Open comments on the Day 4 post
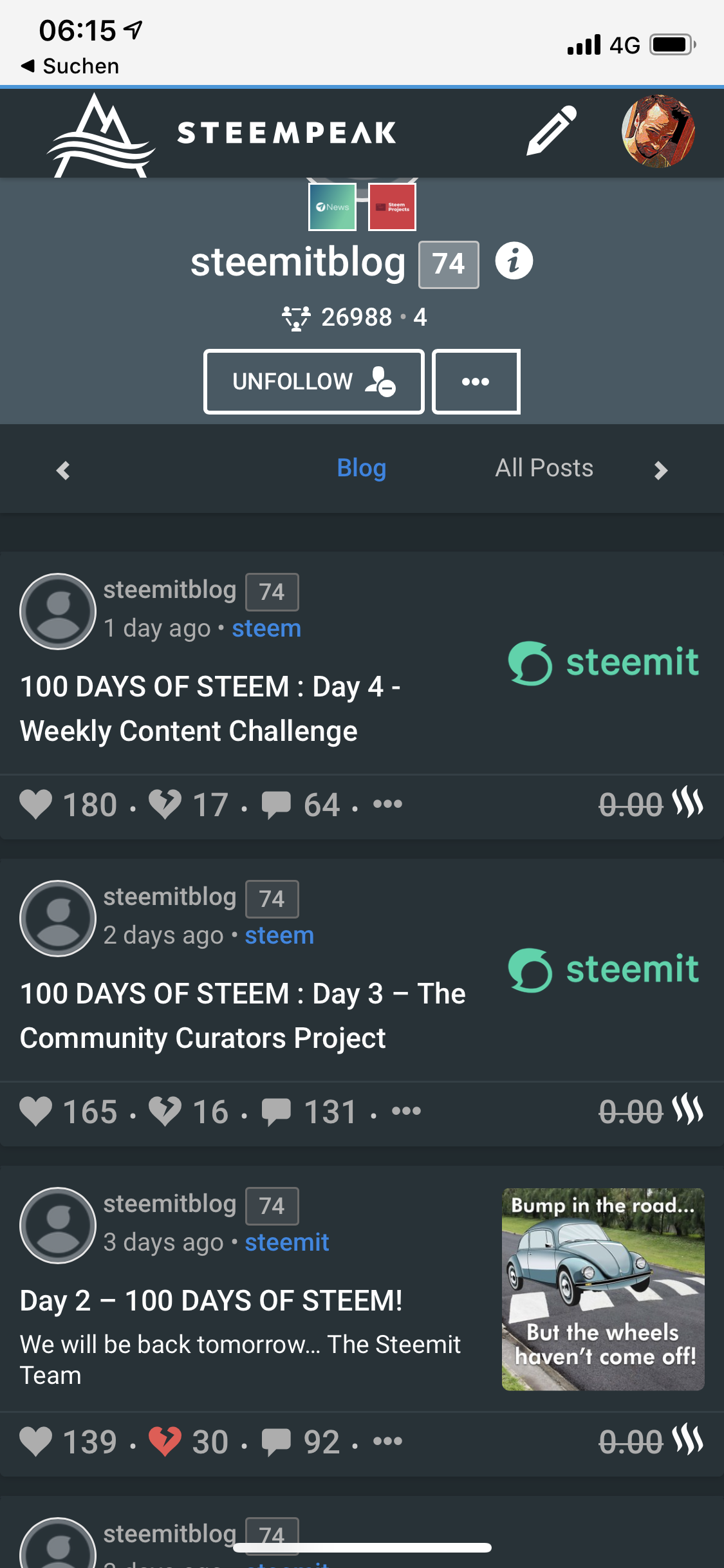Screen dimensions: 724x1568 pos(276,805)
